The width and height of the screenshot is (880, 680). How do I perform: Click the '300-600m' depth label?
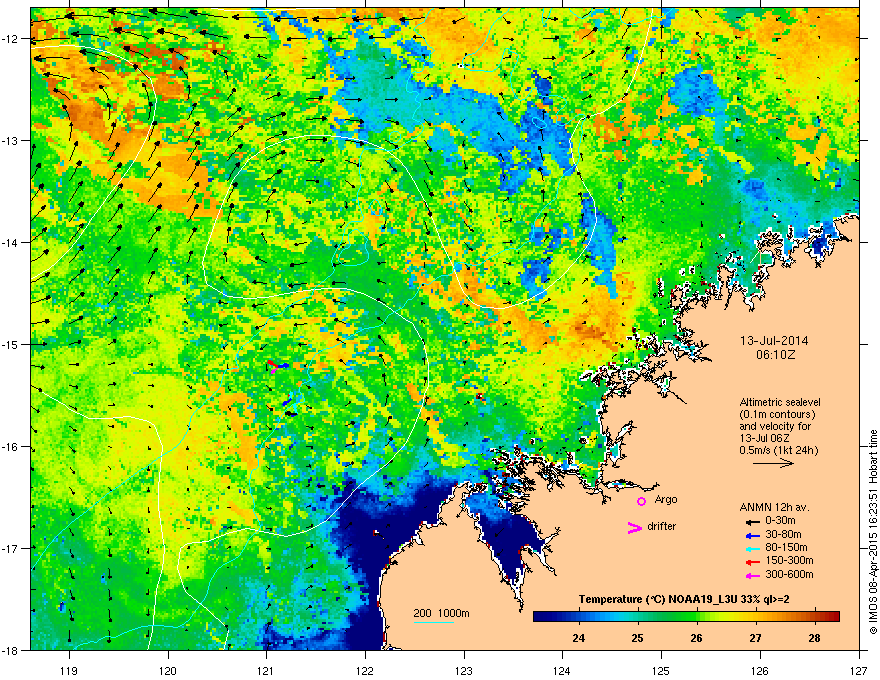(x=789, y=575)
